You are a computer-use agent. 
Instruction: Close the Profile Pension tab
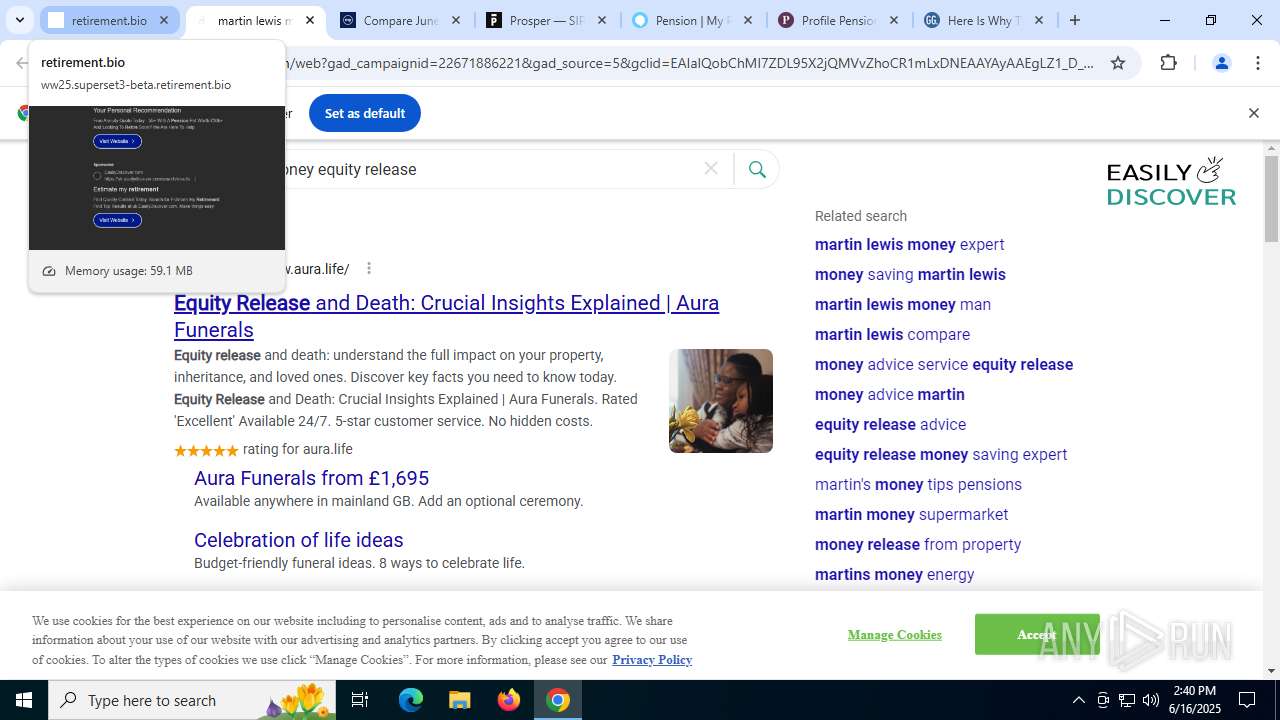click(893, 20)
